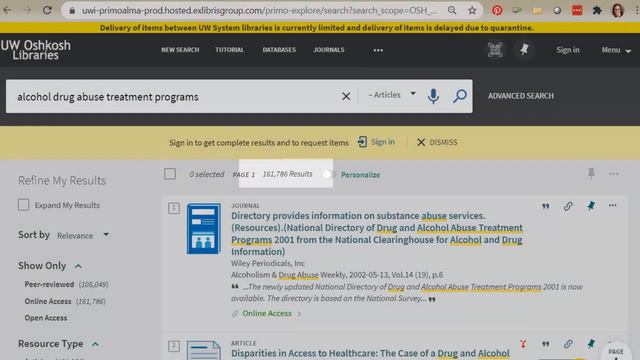Open the browser profile avatar
Screen dimensions: 640x360
click(618, 11)
